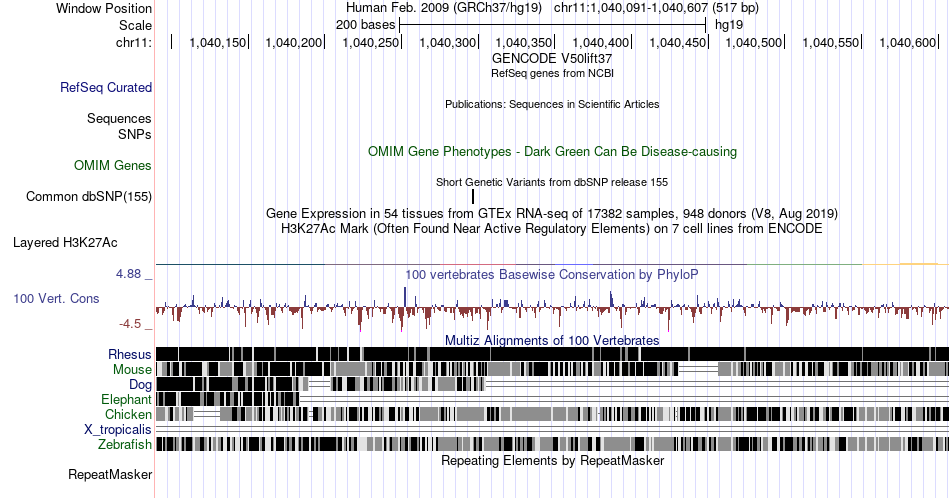Click Repeating Elements by RepeatMasker title
This screenshot has height=498, width=950.
point(553,460)
